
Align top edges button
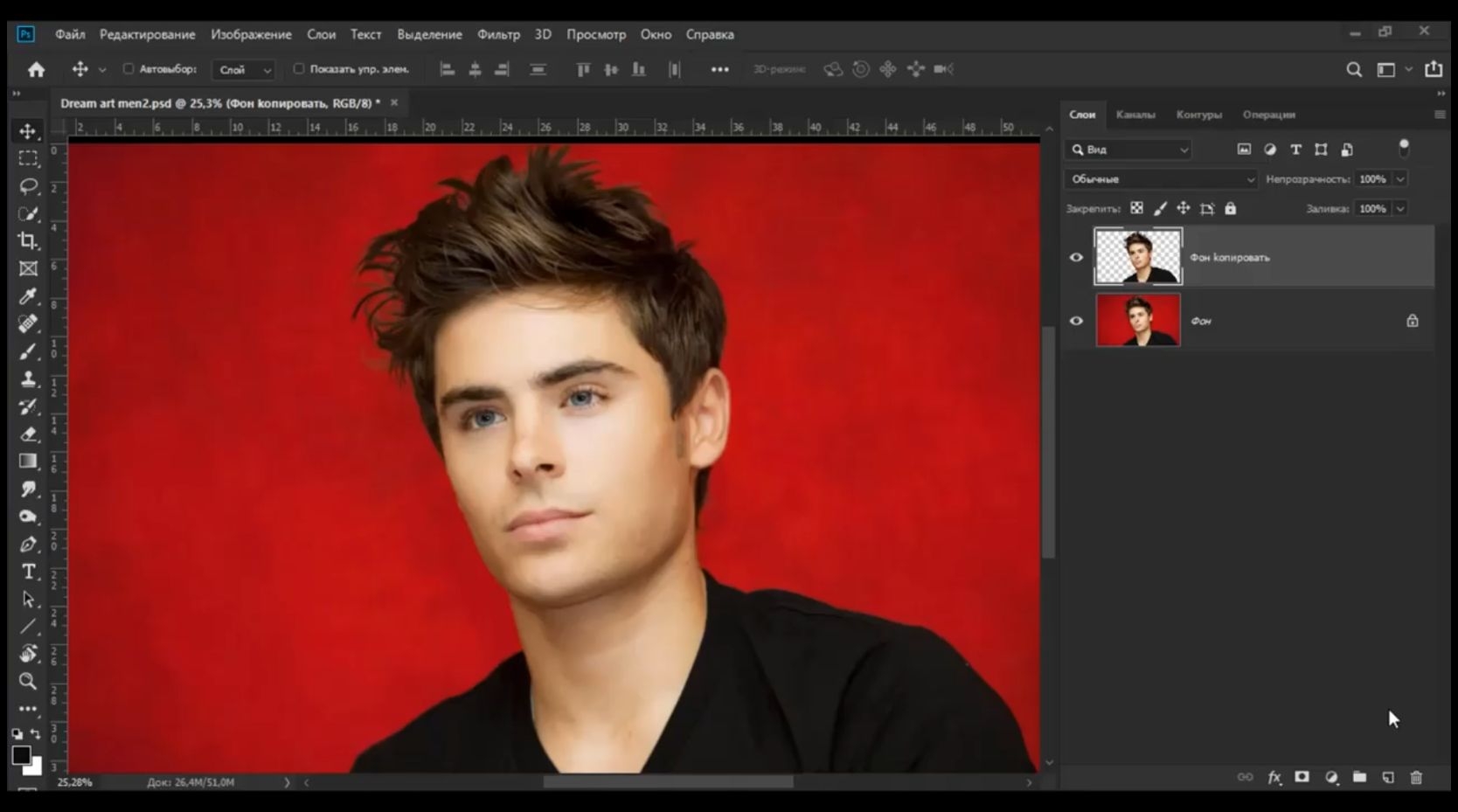583,69
